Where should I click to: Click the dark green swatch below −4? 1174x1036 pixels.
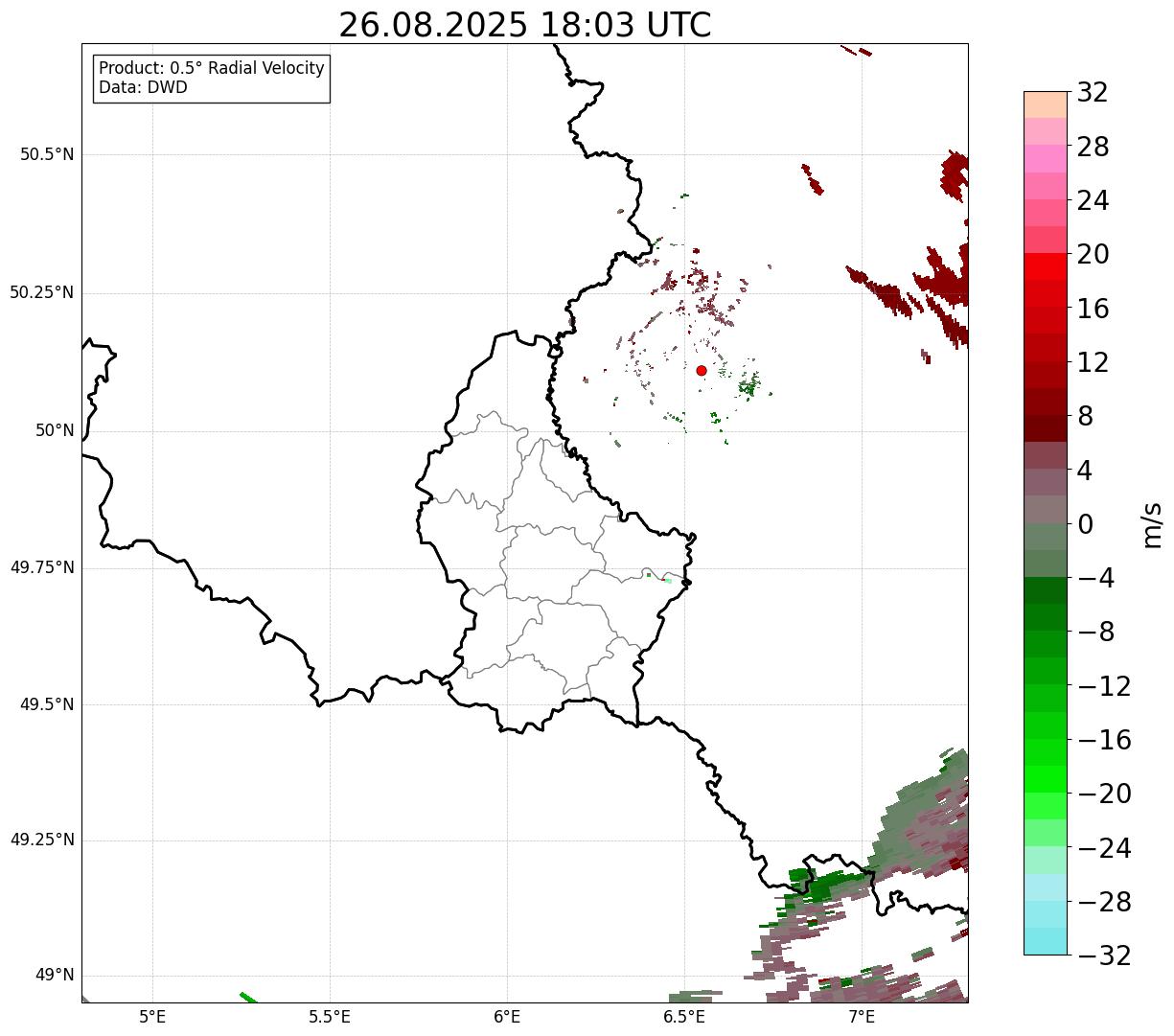(1046, 591)
